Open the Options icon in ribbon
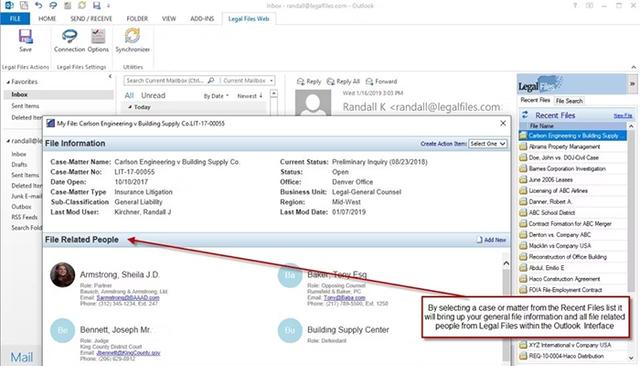The height and width of the screenshot is (366, 640). tap(98, 36)
